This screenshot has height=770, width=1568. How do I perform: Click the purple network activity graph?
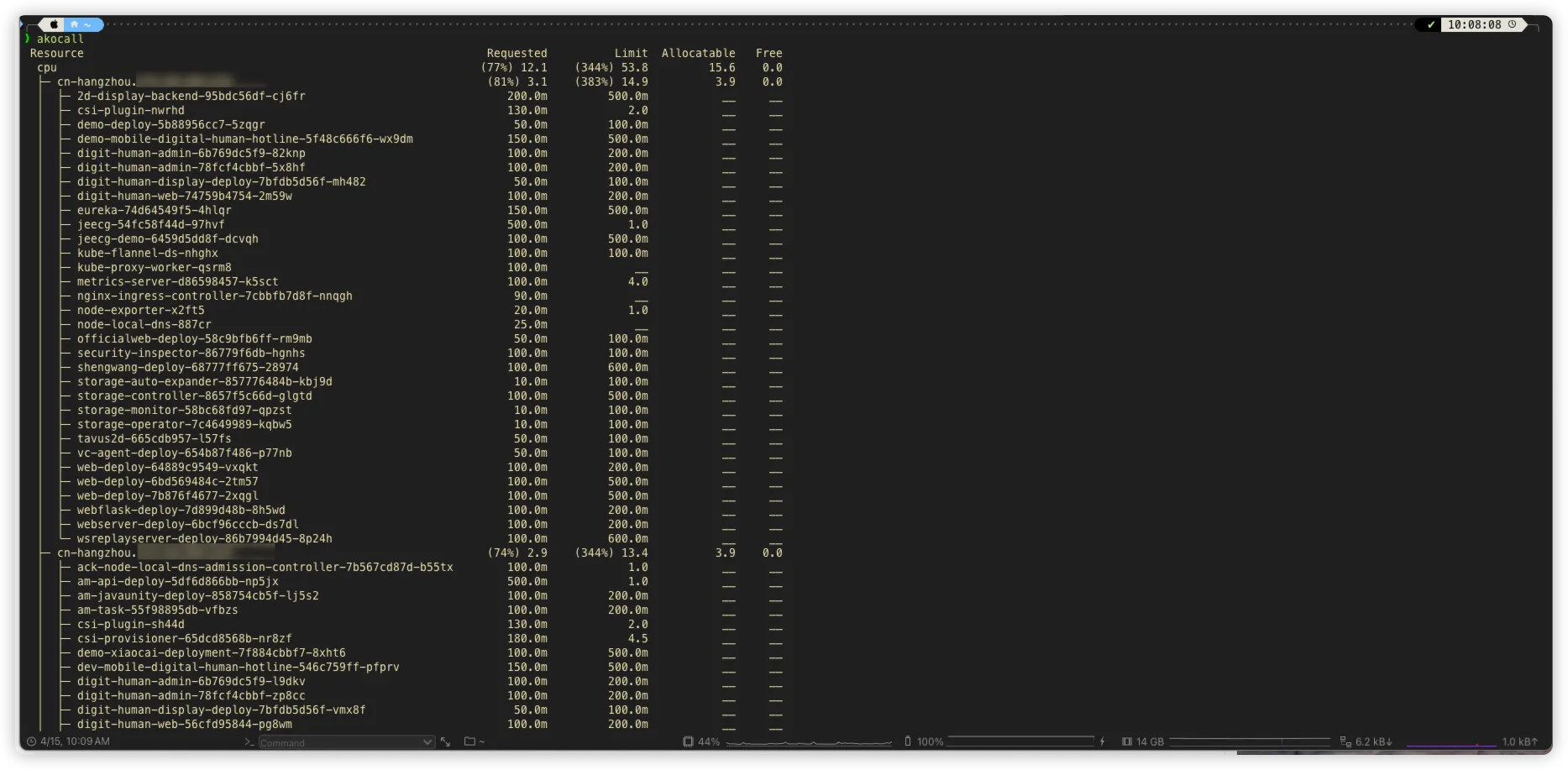(x=1451, y=743)
